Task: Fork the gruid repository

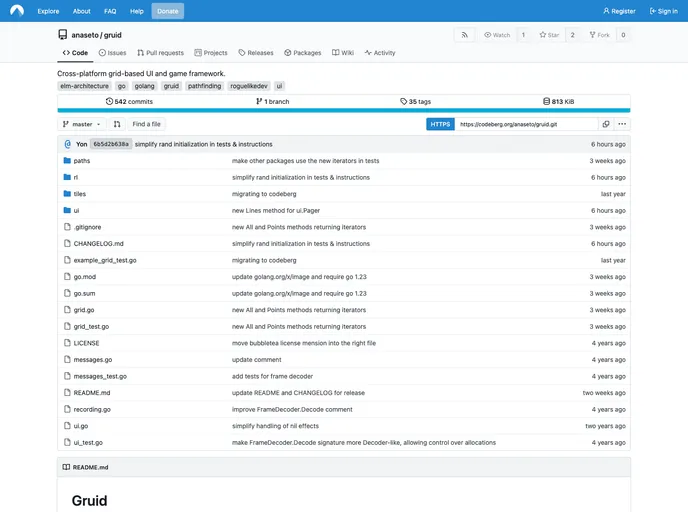Action: point(600,35)
